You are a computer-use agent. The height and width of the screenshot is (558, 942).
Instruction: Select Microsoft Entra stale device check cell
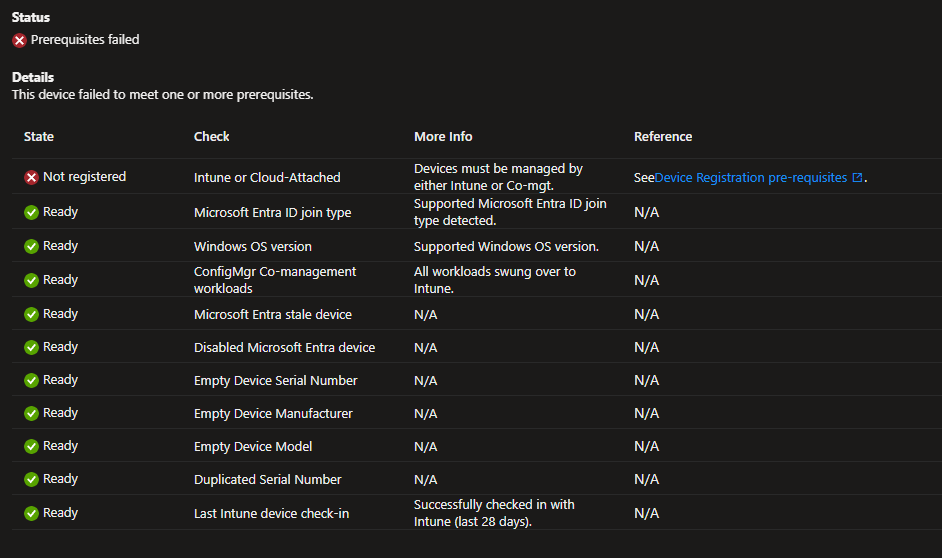pos(273,314)
